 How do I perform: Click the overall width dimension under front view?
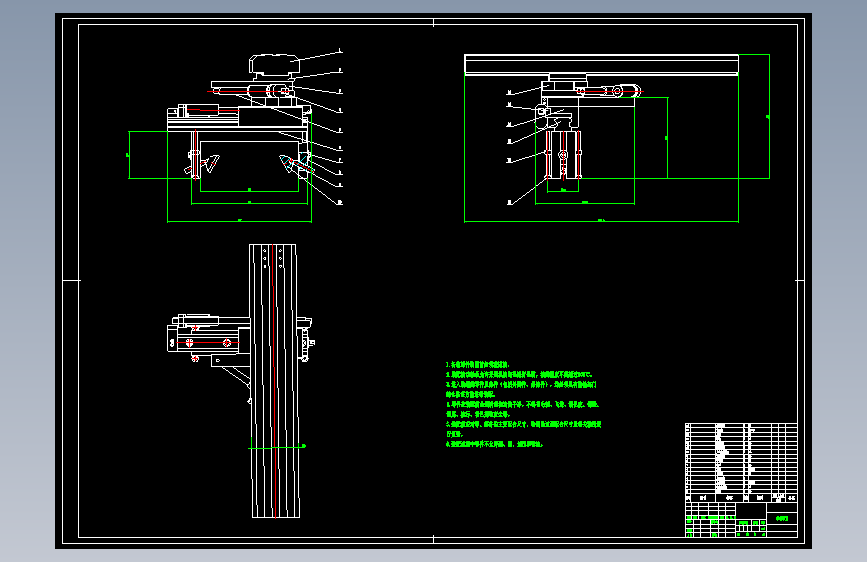point(239,220)
